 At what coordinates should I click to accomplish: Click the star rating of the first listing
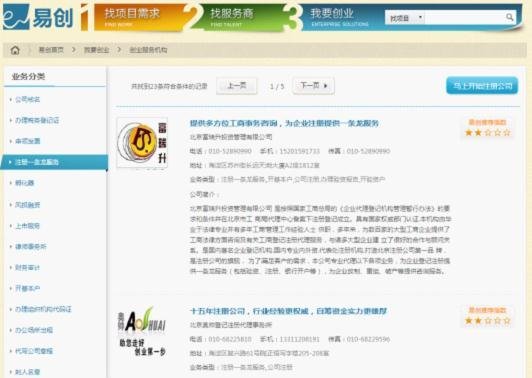coord(488,133)
